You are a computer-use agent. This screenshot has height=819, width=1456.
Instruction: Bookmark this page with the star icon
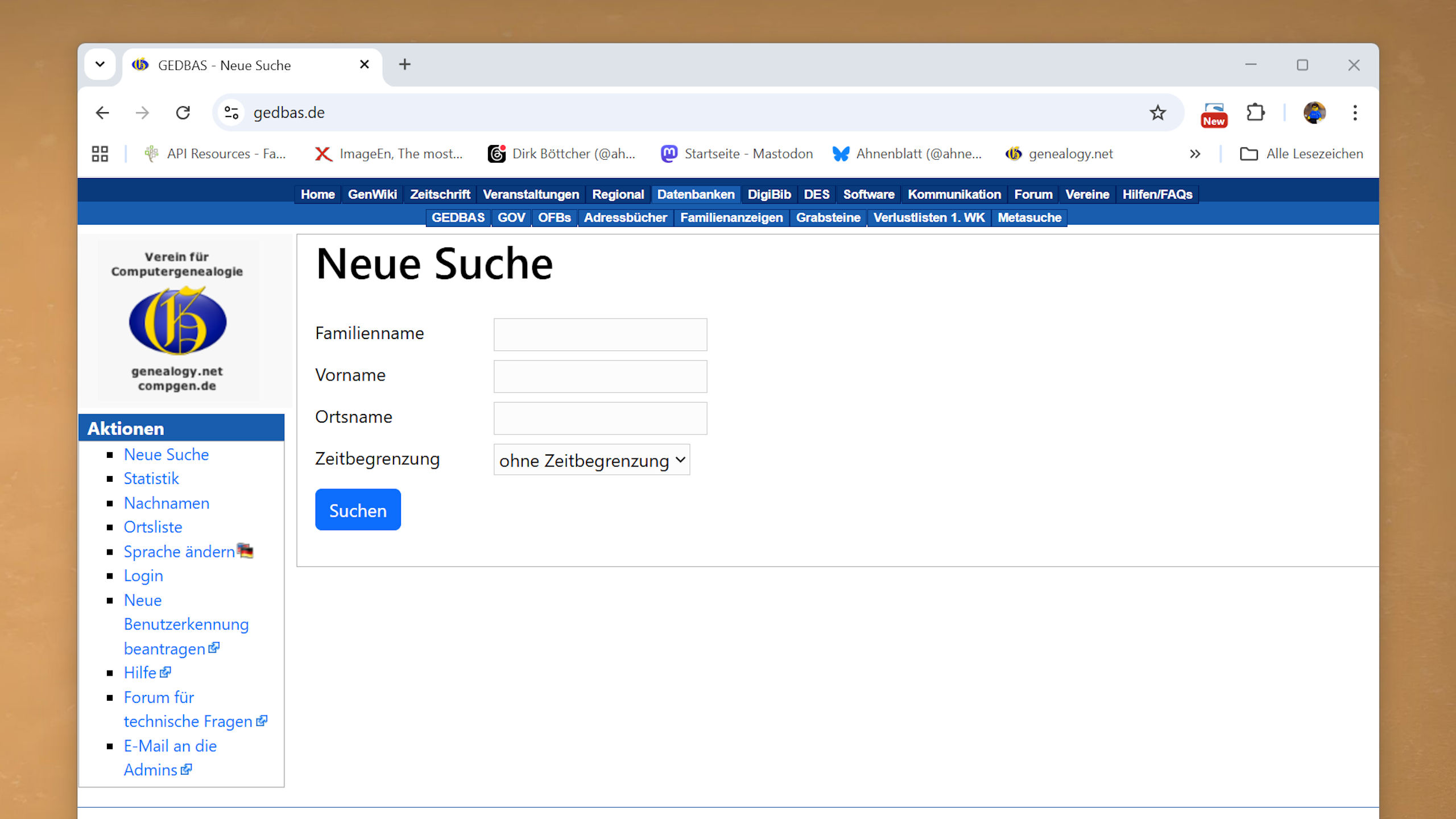coord(1157,113)
